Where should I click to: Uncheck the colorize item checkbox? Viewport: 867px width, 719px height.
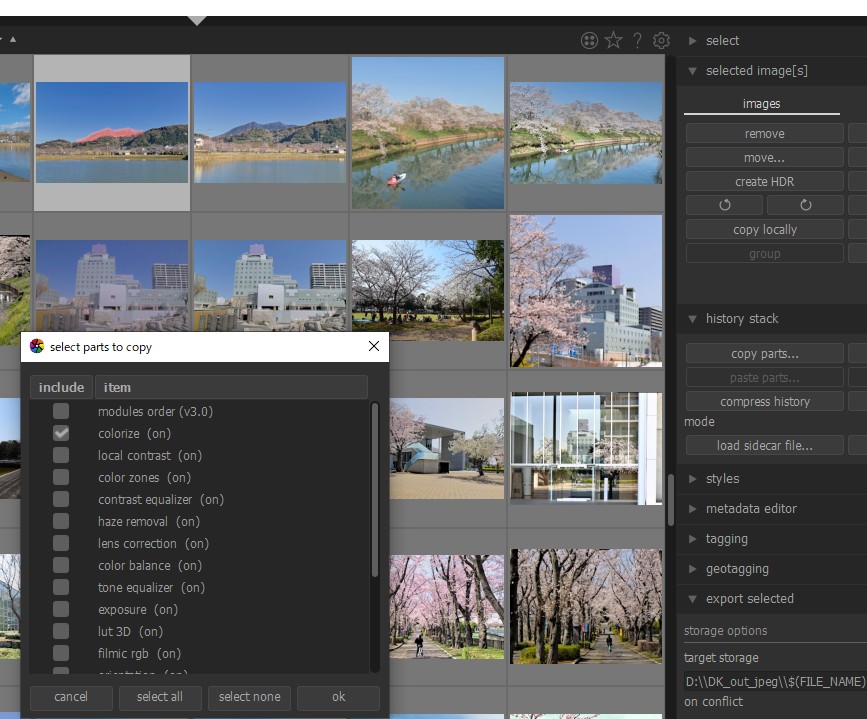[x=61, y=433]
